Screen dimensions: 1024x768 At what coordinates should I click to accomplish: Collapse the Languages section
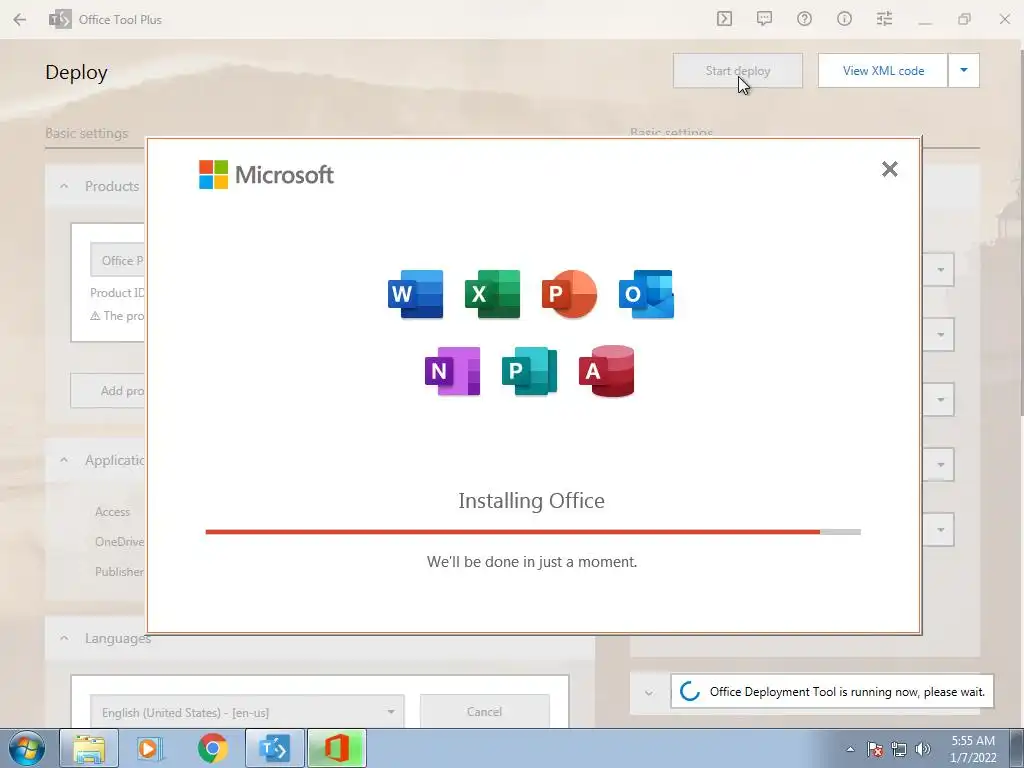(64, 638)
